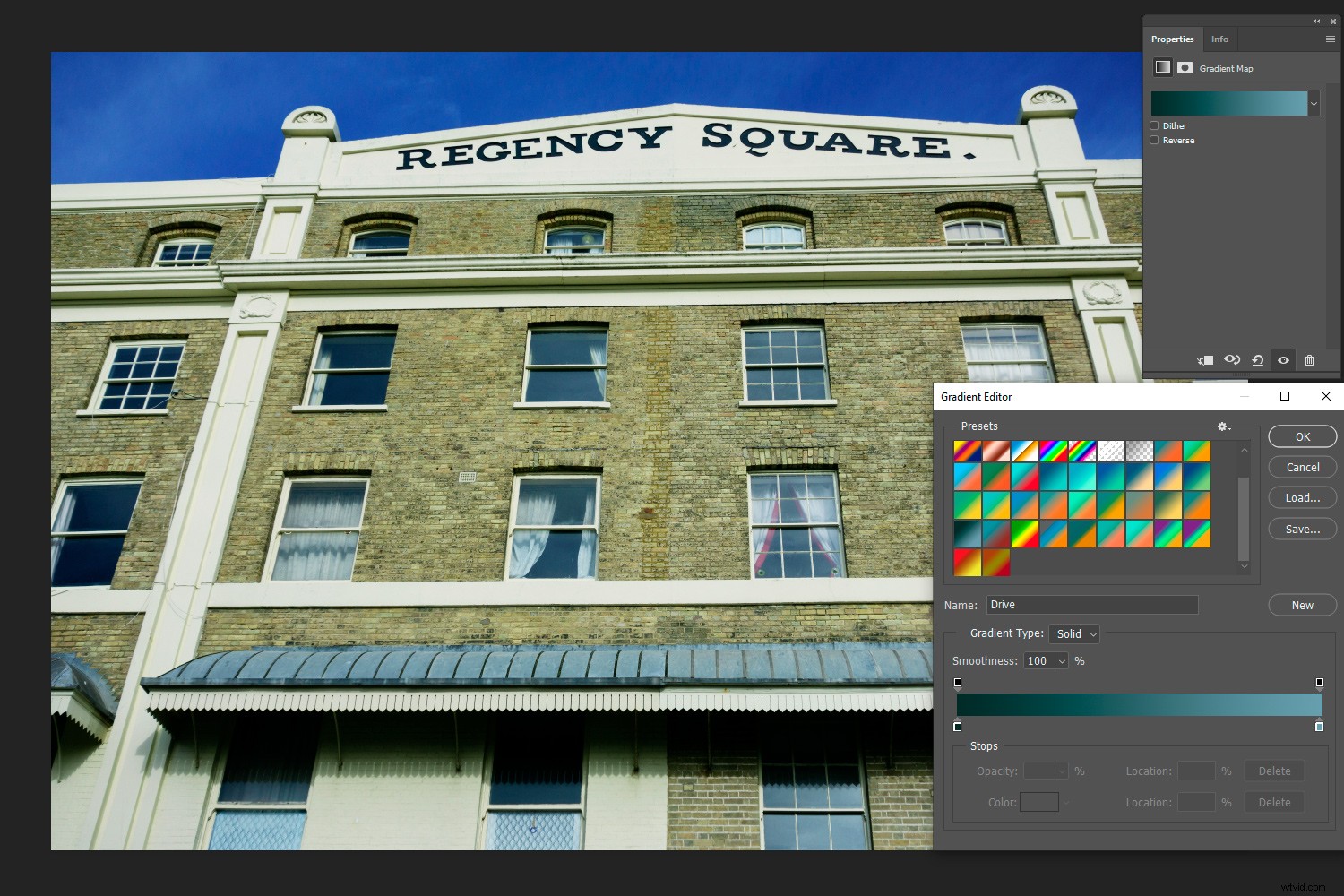Click the Gradient Map thumbnail icon

point(1162,67)
